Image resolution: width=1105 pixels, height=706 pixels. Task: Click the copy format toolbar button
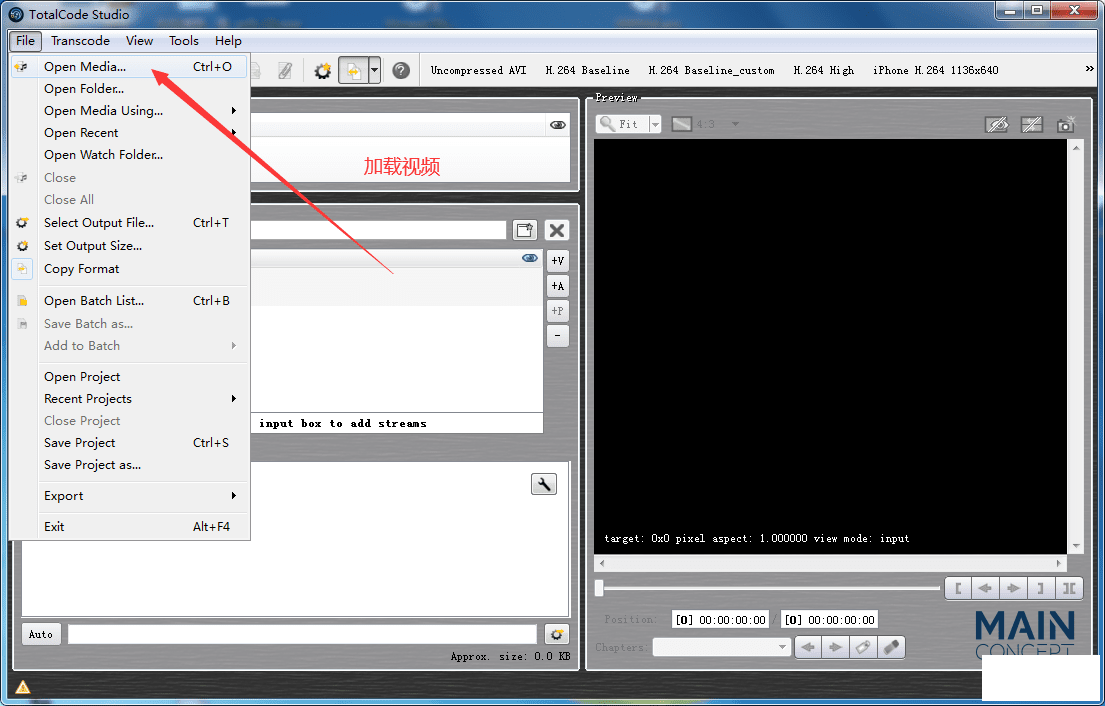point(353,70)
